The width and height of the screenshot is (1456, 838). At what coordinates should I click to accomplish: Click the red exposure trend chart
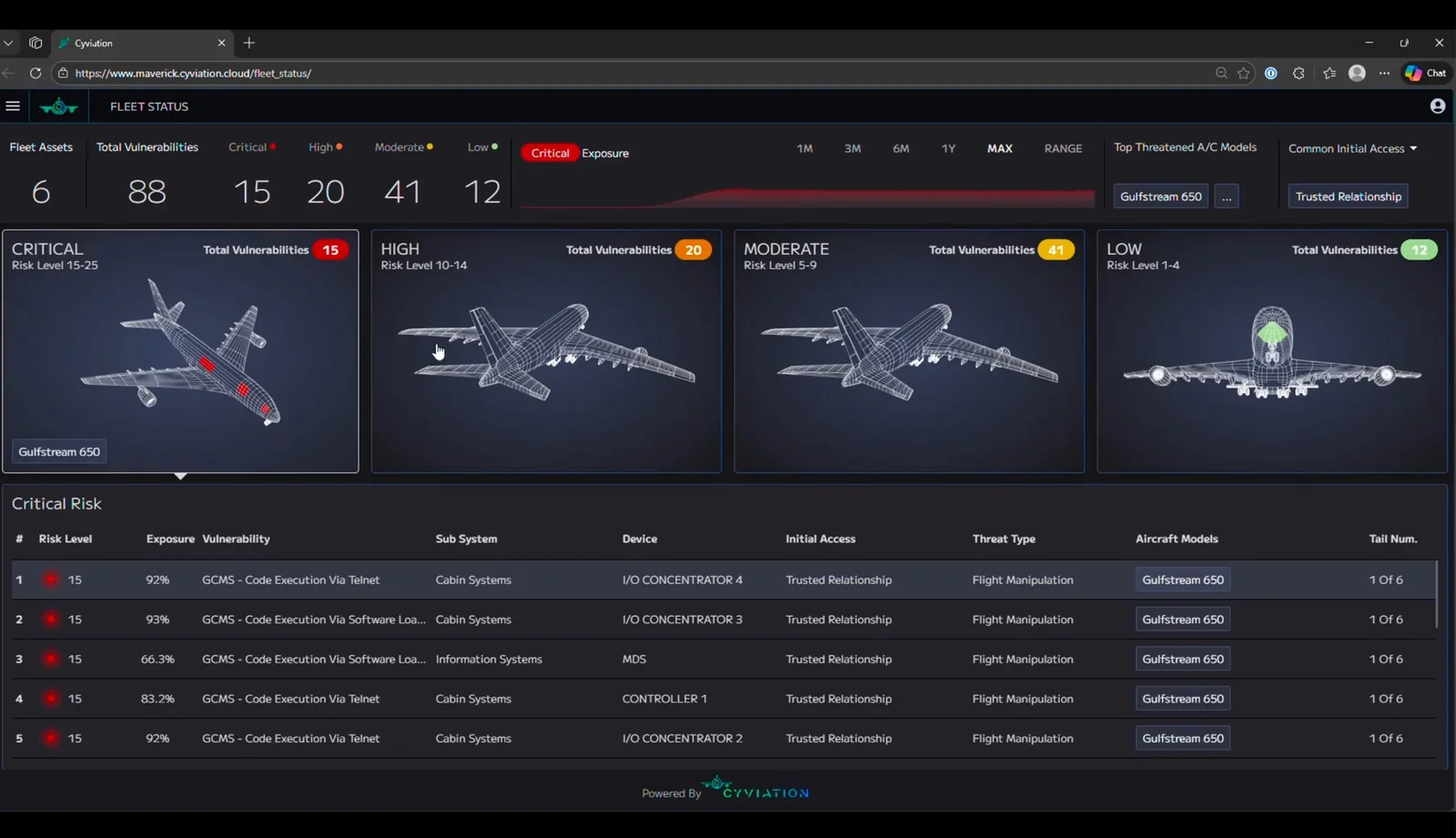coord(808,197)
